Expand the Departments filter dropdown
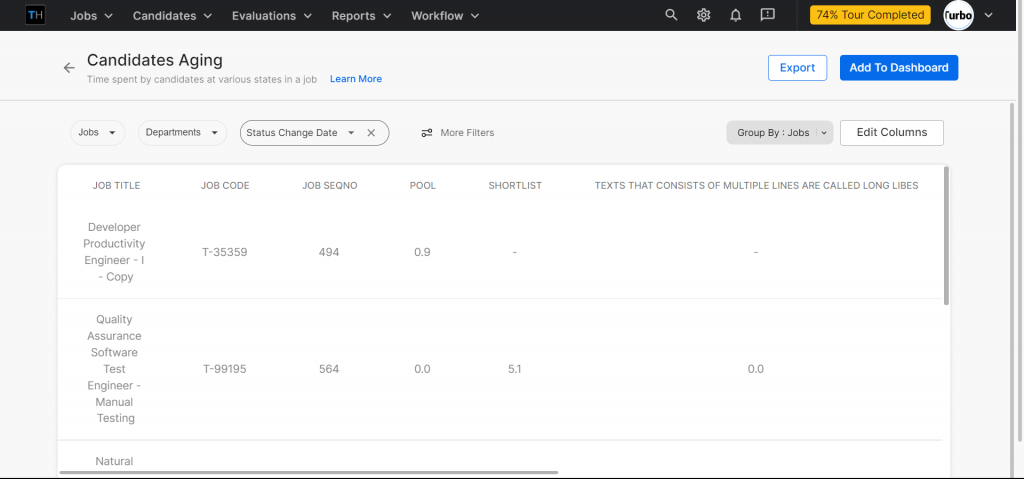This screenshot has width=1024, height=479. tap(182, 132)
